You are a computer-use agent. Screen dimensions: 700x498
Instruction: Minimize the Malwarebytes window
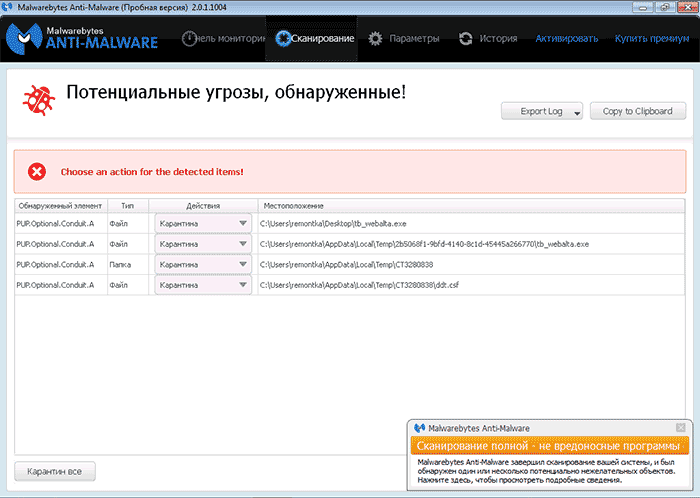point(643,7)
